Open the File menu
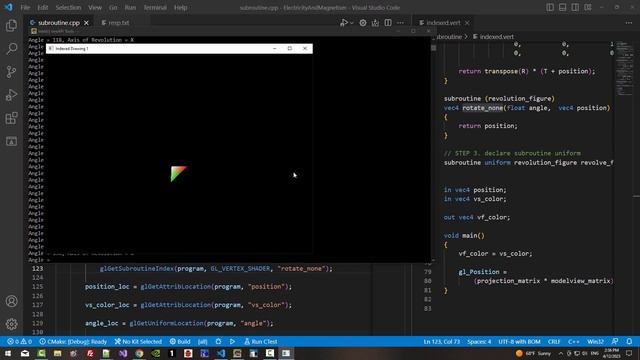The width and height of the screenshot is (640, 360). coord(25,7)
